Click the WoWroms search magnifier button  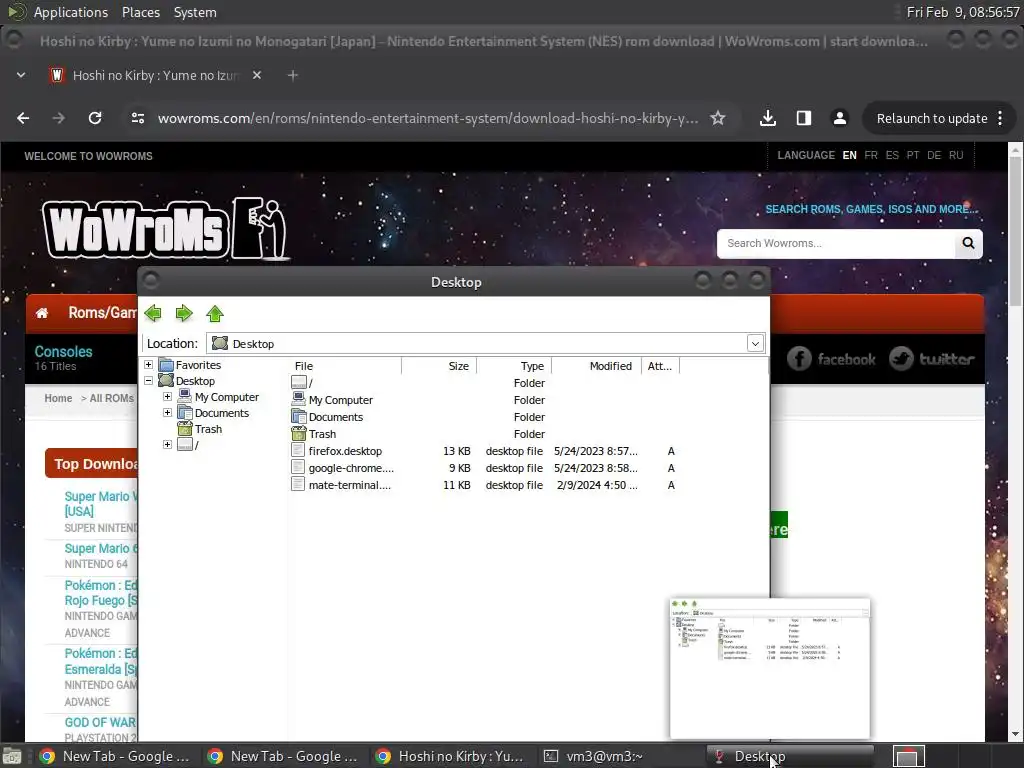[x=968, y=243]
